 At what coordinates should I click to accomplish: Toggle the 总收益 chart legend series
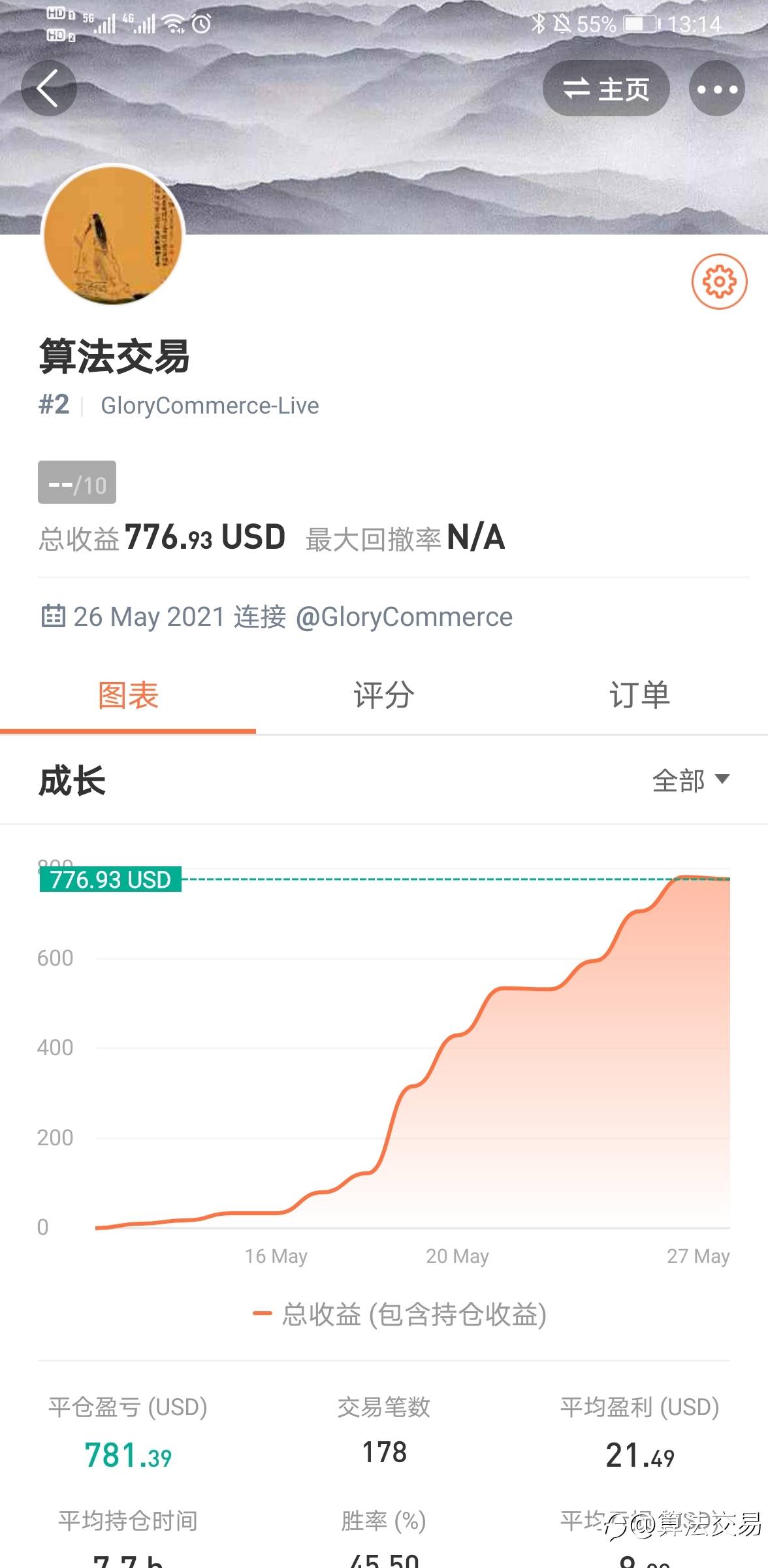pos(399,1314)
